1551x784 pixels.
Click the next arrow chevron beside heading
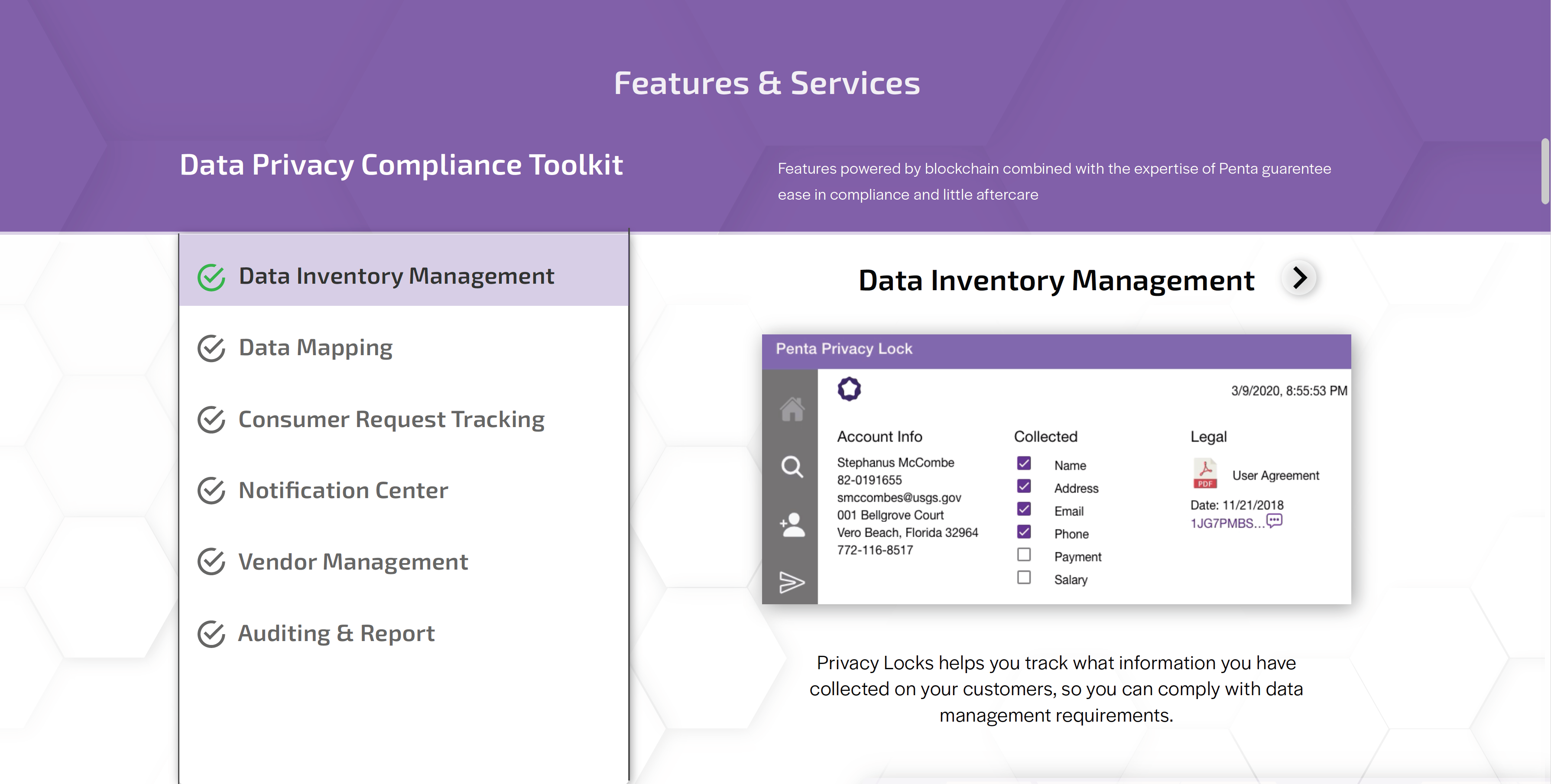click(1299, 278)
